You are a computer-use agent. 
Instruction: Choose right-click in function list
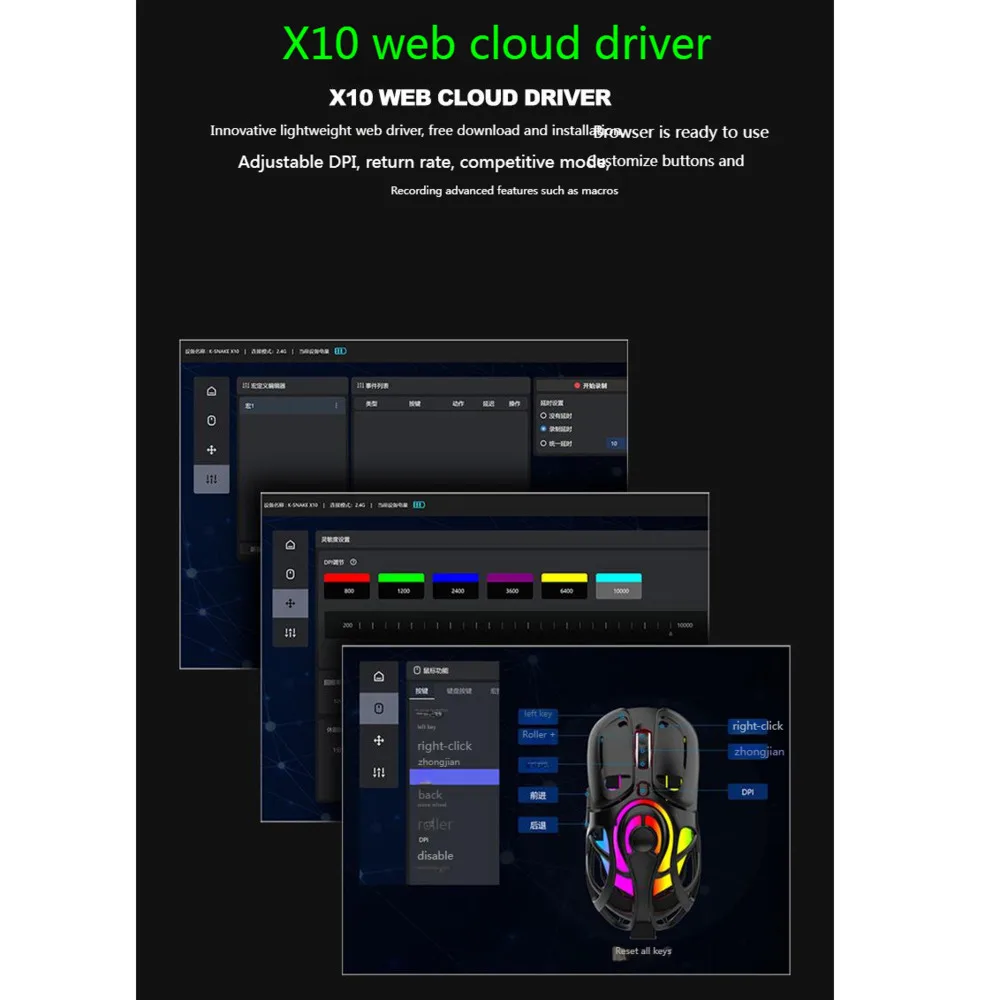445,746
